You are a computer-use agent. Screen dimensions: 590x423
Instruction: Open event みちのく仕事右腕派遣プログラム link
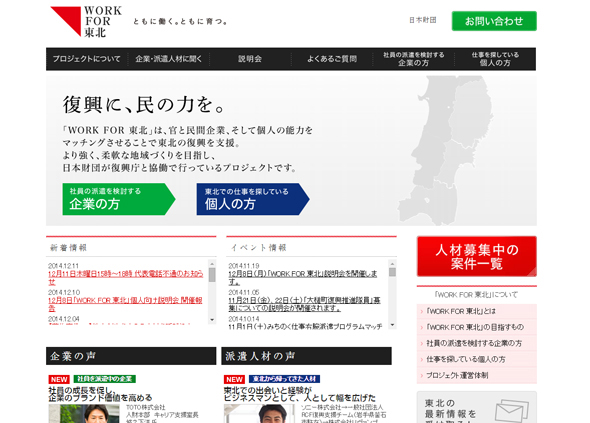(306, 327)
